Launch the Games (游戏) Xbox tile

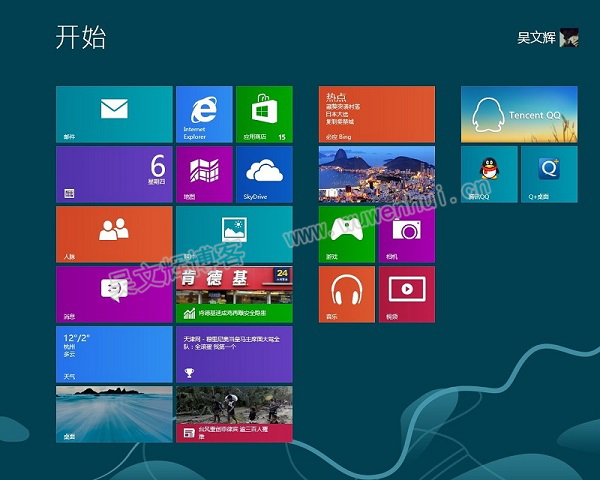pos(347,234)
